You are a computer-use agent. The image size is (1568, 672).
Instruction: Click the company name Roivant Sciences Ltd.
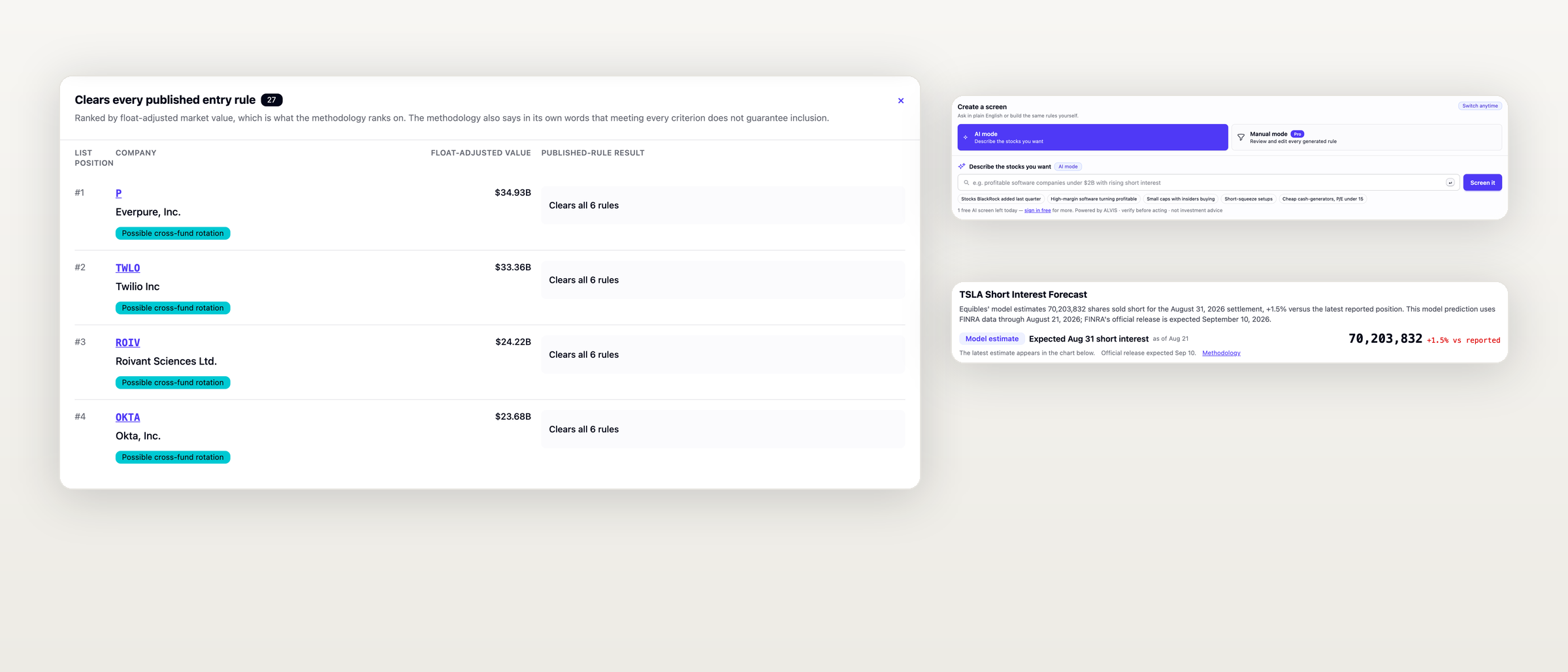(x=166, y=361)
